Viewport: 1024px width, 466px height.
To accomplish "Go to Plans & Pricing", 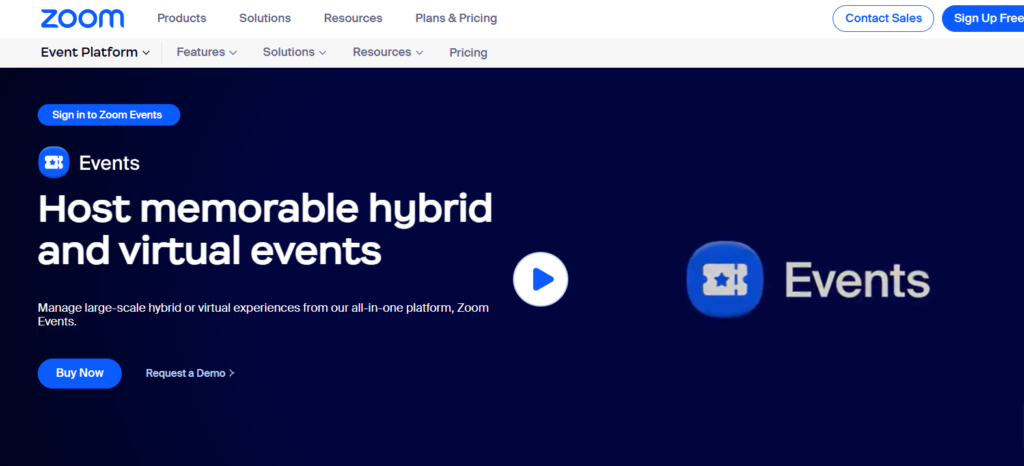I will tap(456, 18).
